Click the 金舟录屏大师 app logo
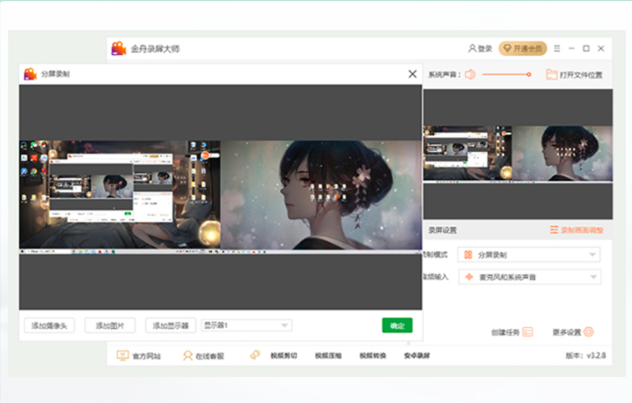The height and width of the screenshot is (403, 632). [118, 48]
